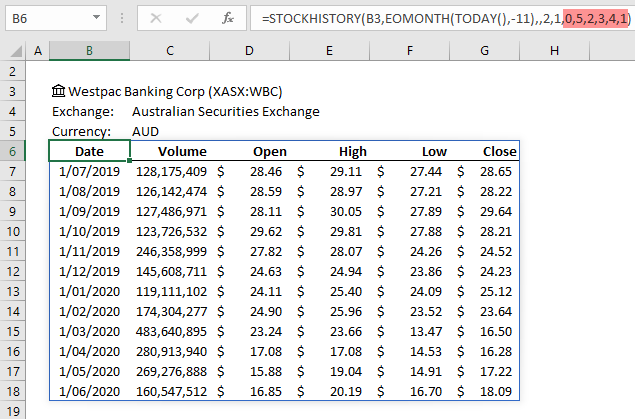Click the Westpac stock data type icon
Screen dimensions: 635x419
[x=58, y=91]
